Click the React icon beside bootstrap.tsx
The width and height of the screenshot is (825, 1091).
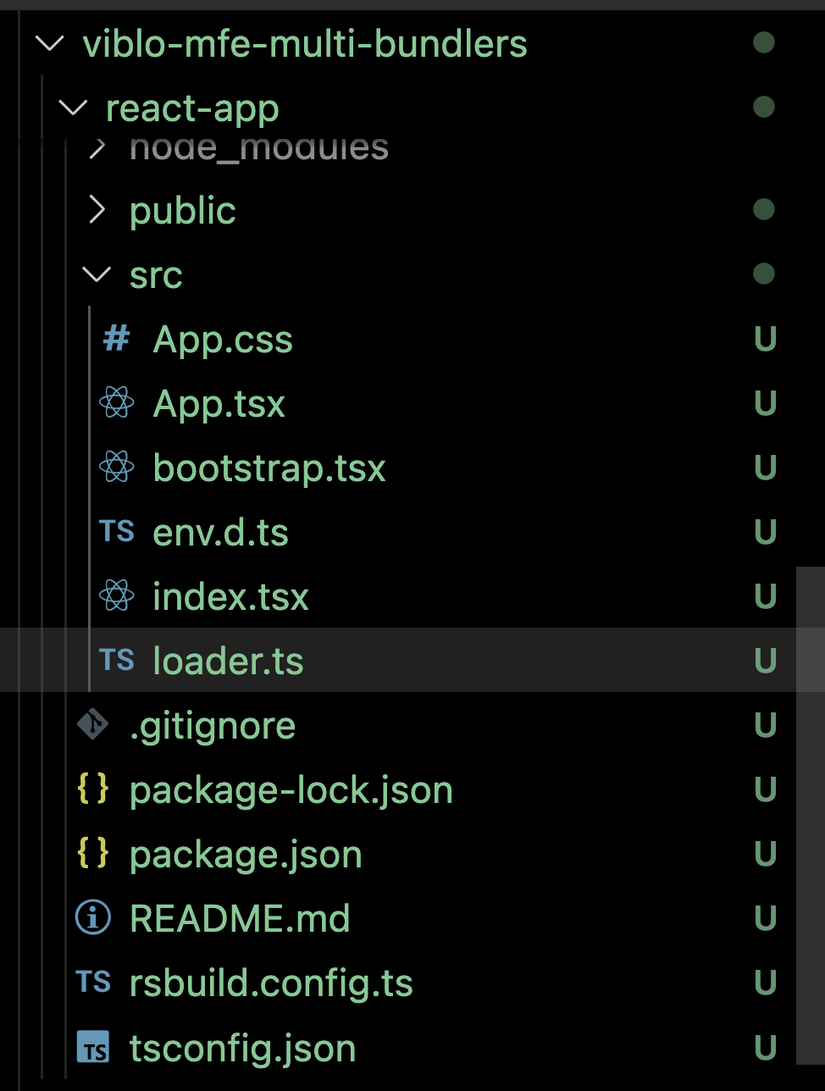pyautogui.click(x=117, y=467)
